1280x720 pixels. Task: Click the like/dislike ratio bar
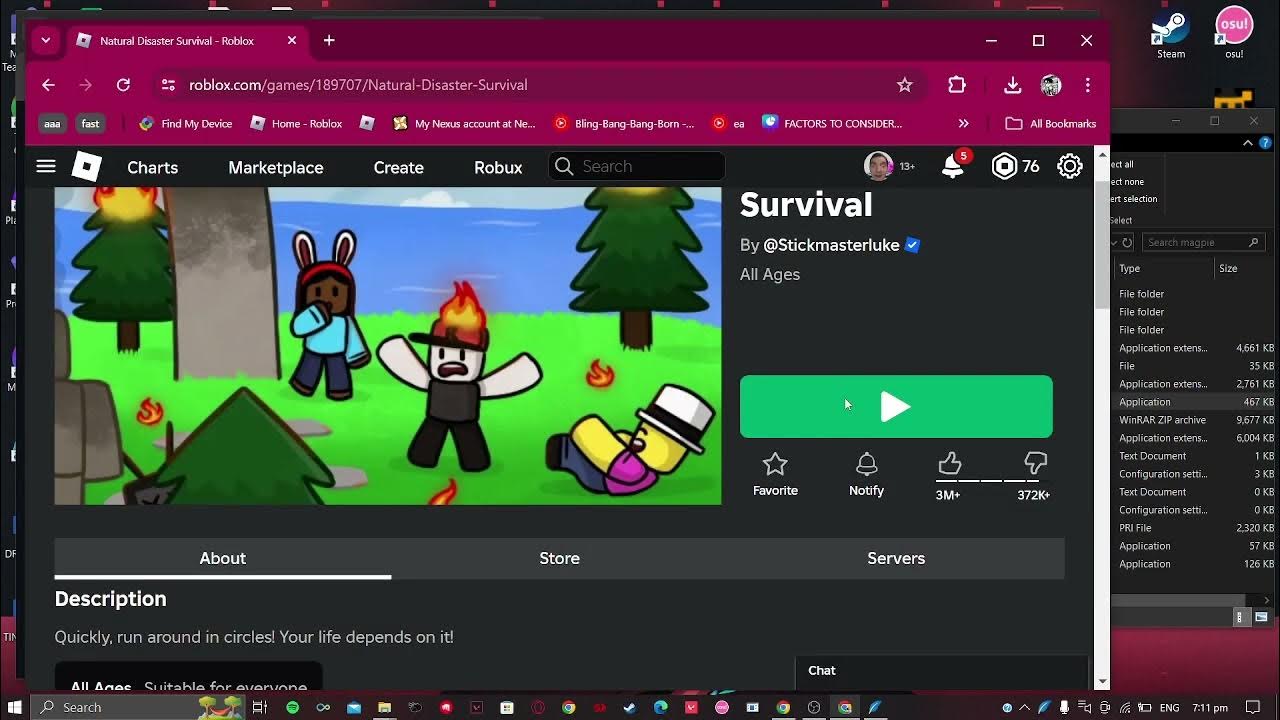pos(992,481)
